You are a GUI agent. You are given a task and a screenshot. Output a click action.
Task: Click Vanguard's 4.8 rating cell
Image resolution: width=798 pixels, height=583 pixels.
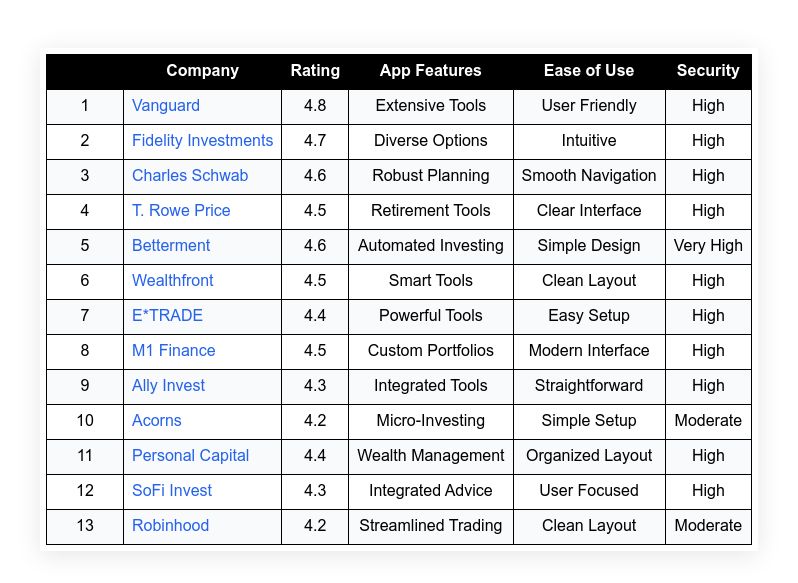315,106
